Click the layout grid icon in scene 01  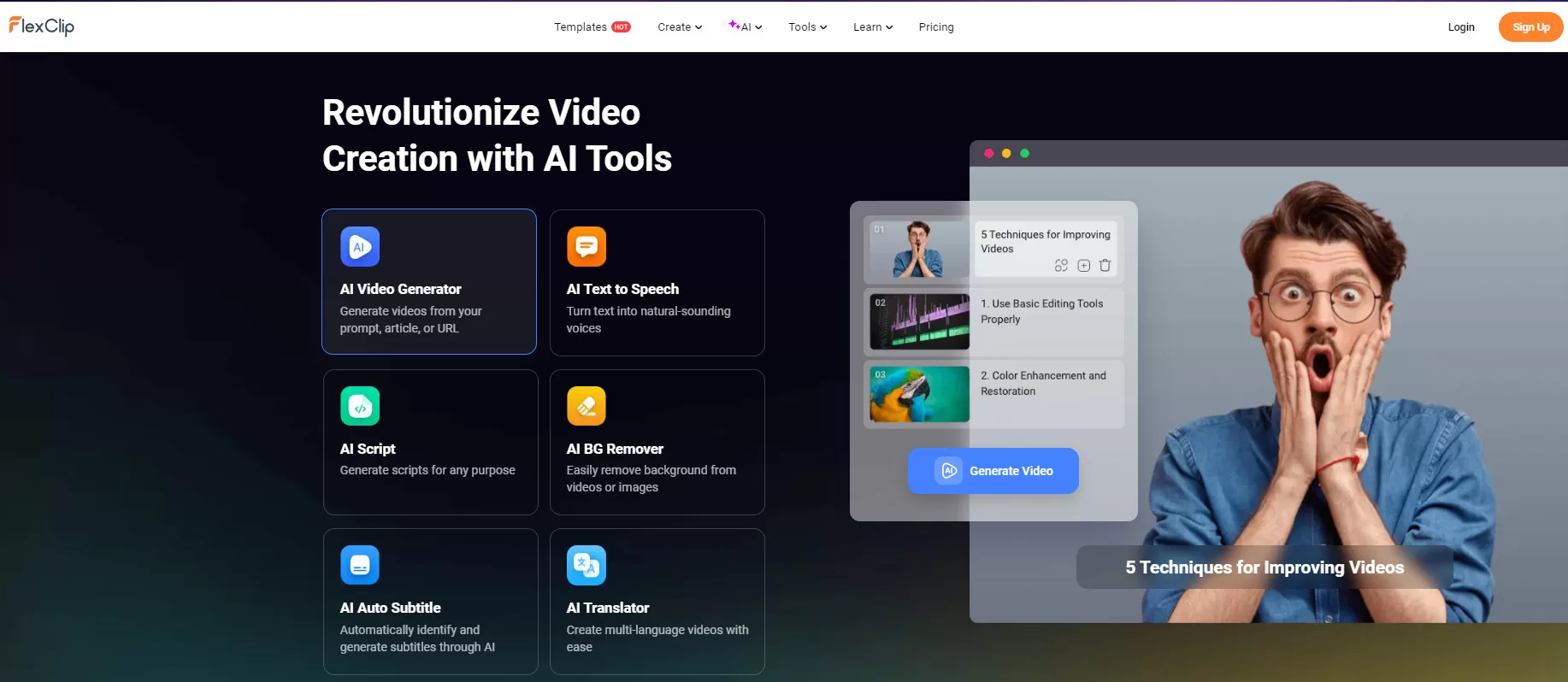coord(1061,266)
